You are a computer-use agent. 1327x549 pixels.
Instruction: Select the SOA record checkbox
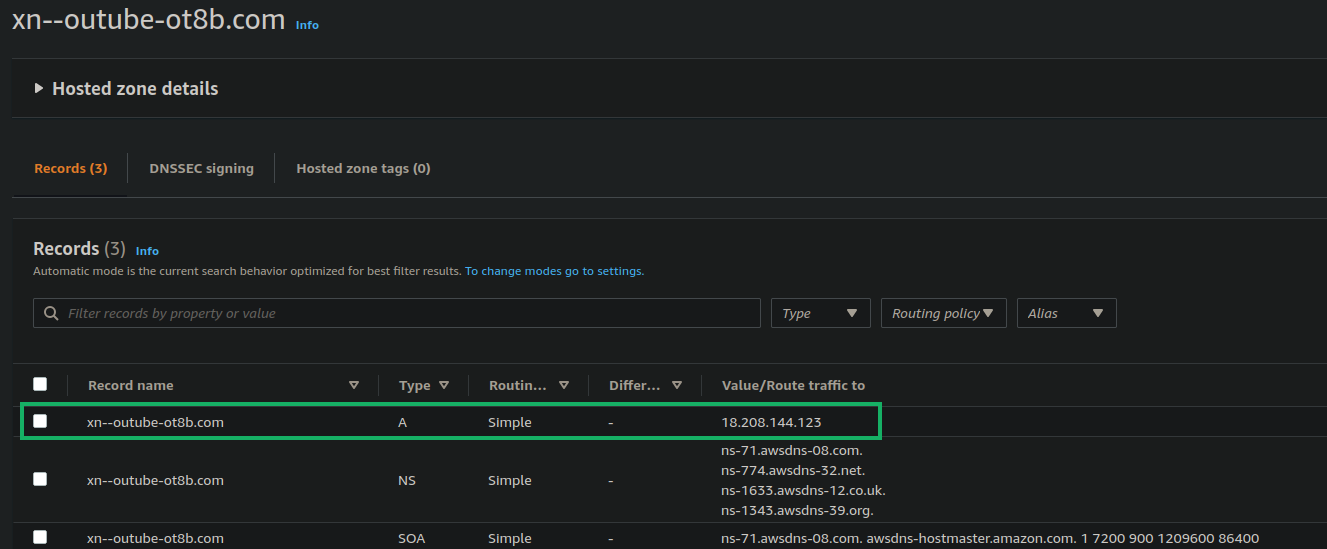(x=40, y=537)
